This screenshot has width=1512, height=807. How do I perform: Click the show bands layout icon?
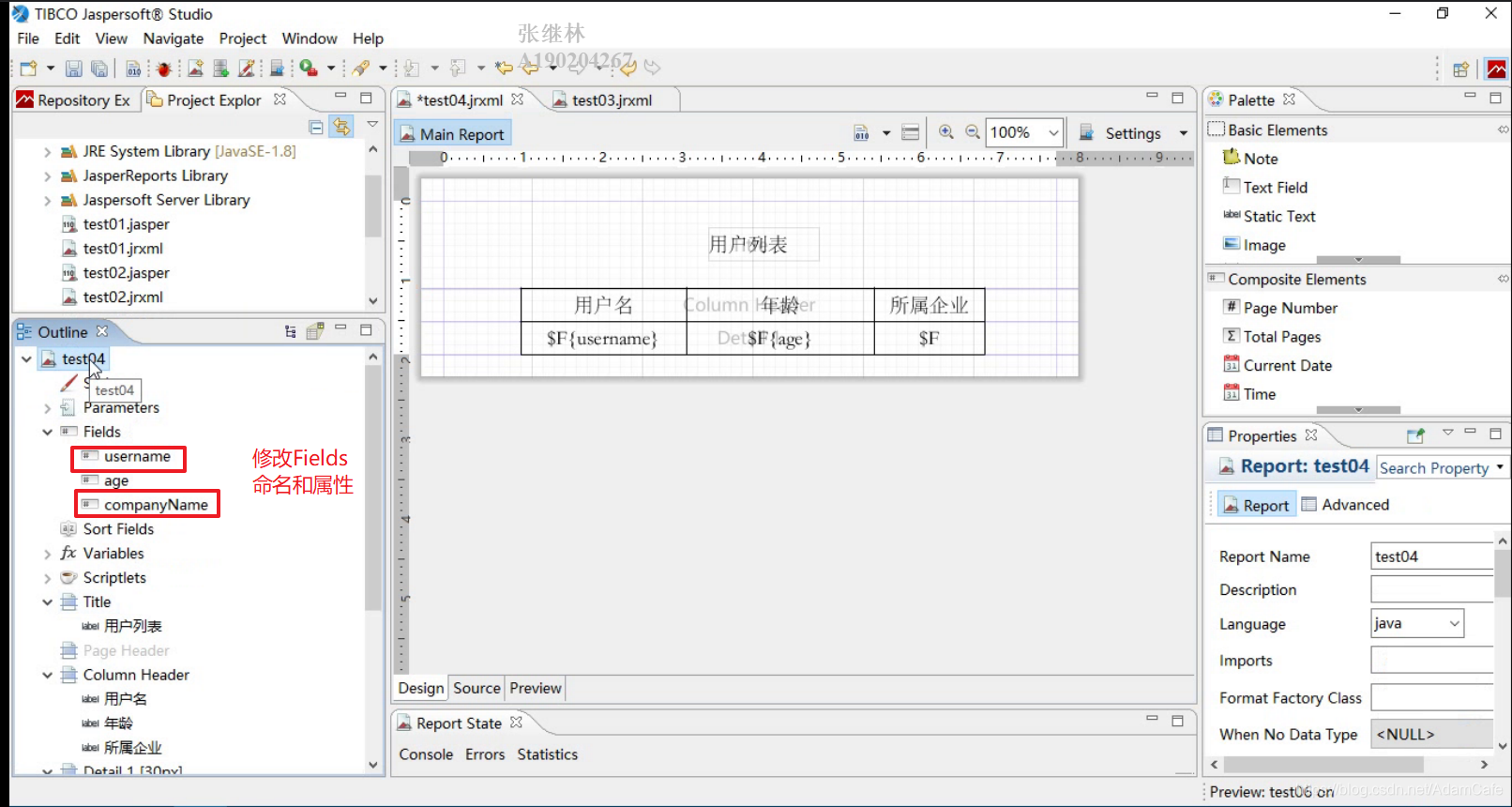910,133
